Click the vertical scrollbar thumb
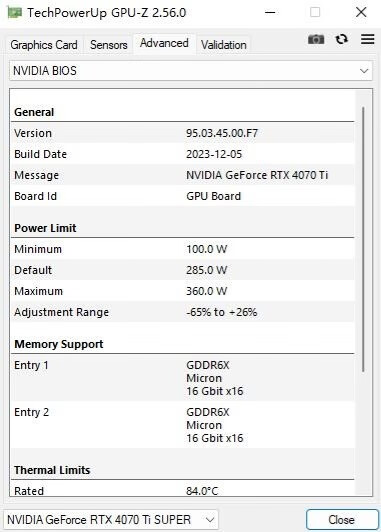The image size is (381, 532). pyautogui.click(x=363, y=239)
